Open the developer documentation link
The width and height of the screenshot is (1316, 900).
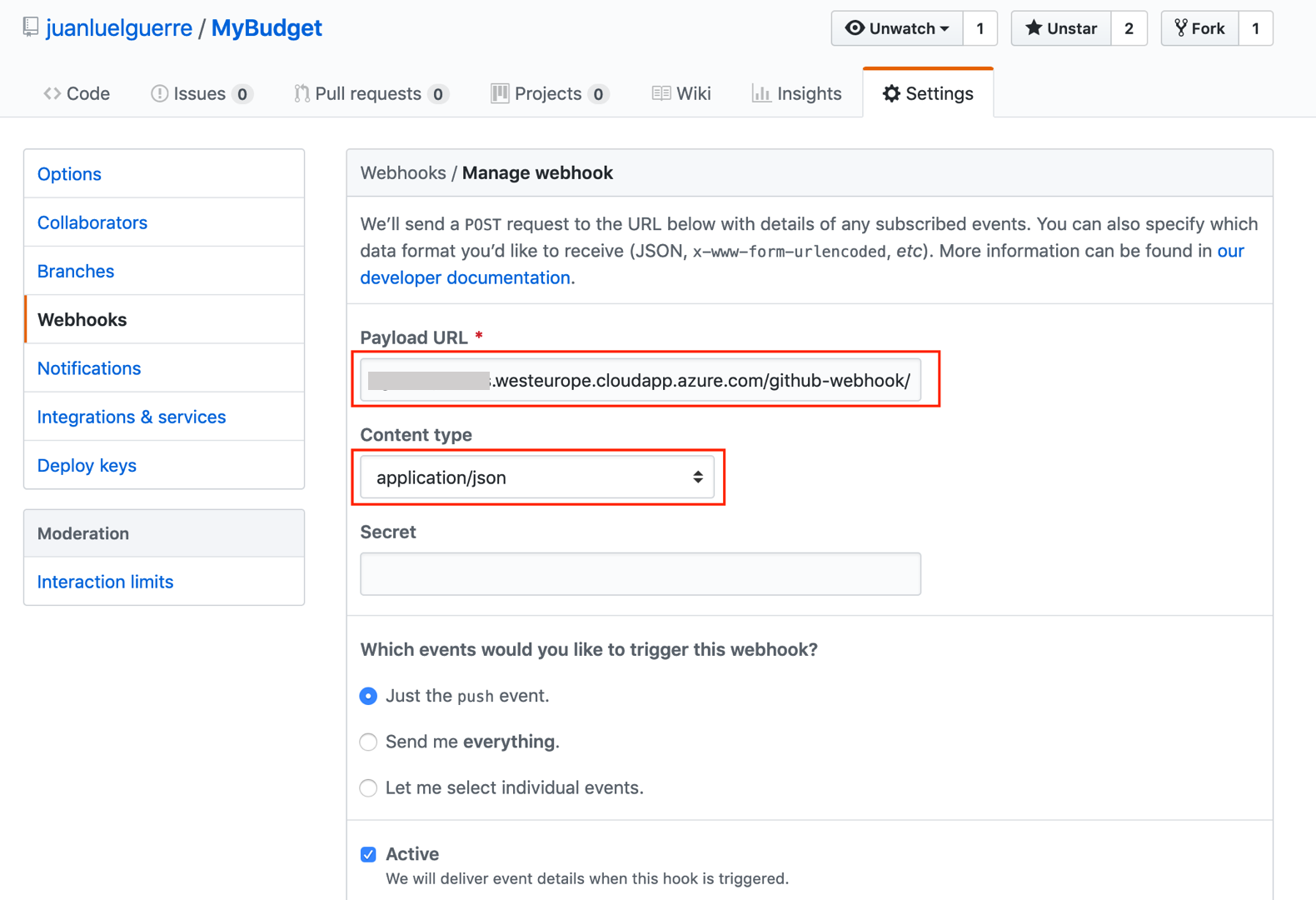[465, 277]
